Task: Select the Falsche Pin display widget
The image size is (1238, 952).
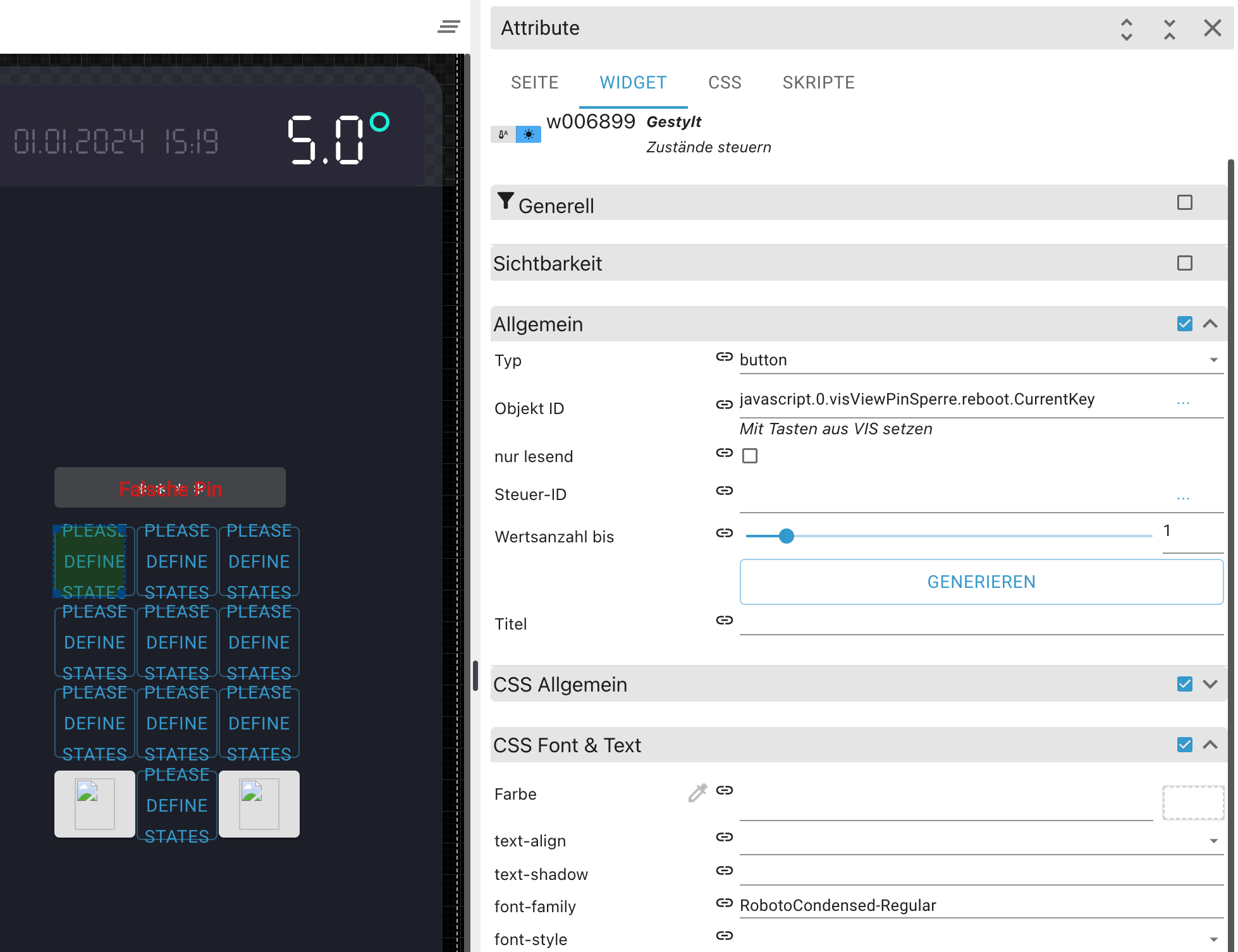Action: coord(170,487)
